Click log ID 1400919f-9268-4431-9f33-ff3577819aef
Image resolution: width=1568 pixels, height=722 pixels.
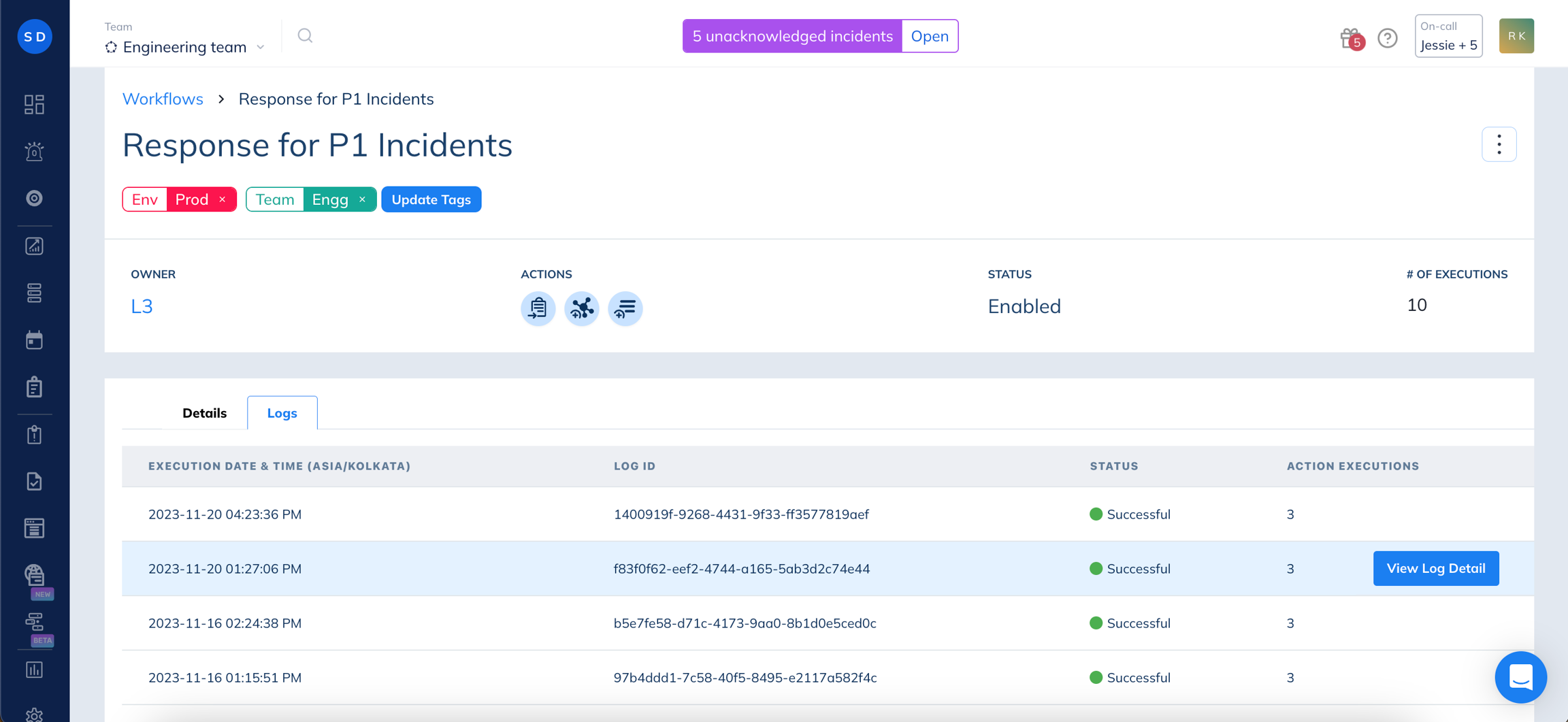[x=741, y=514]
